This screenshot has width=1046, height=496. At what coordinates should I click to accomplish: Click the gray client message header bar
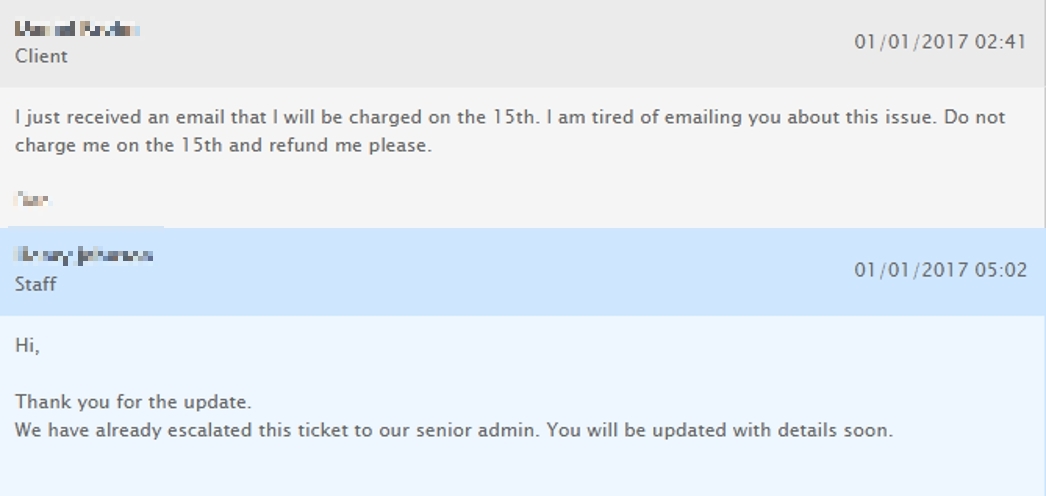523,43
